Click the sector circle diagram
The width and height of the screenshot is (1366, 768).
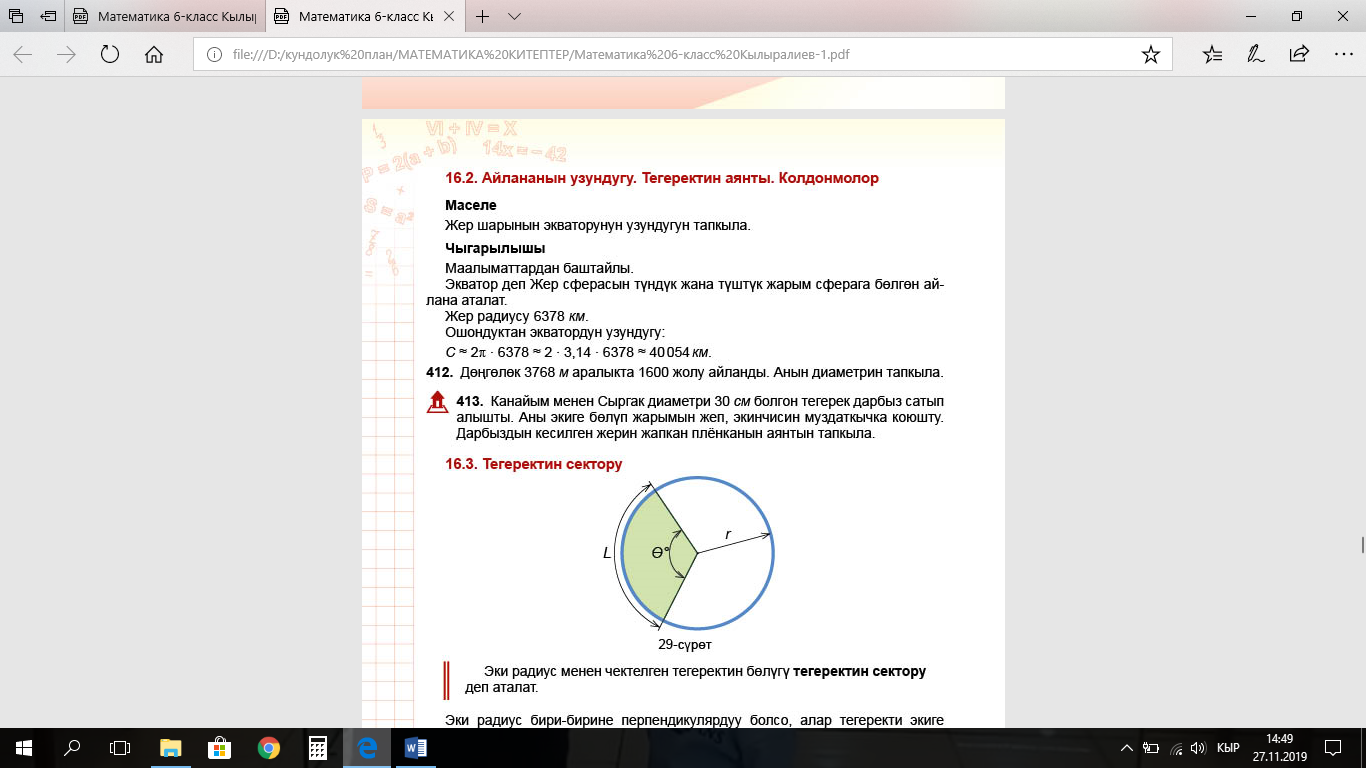tap(697, 552)
